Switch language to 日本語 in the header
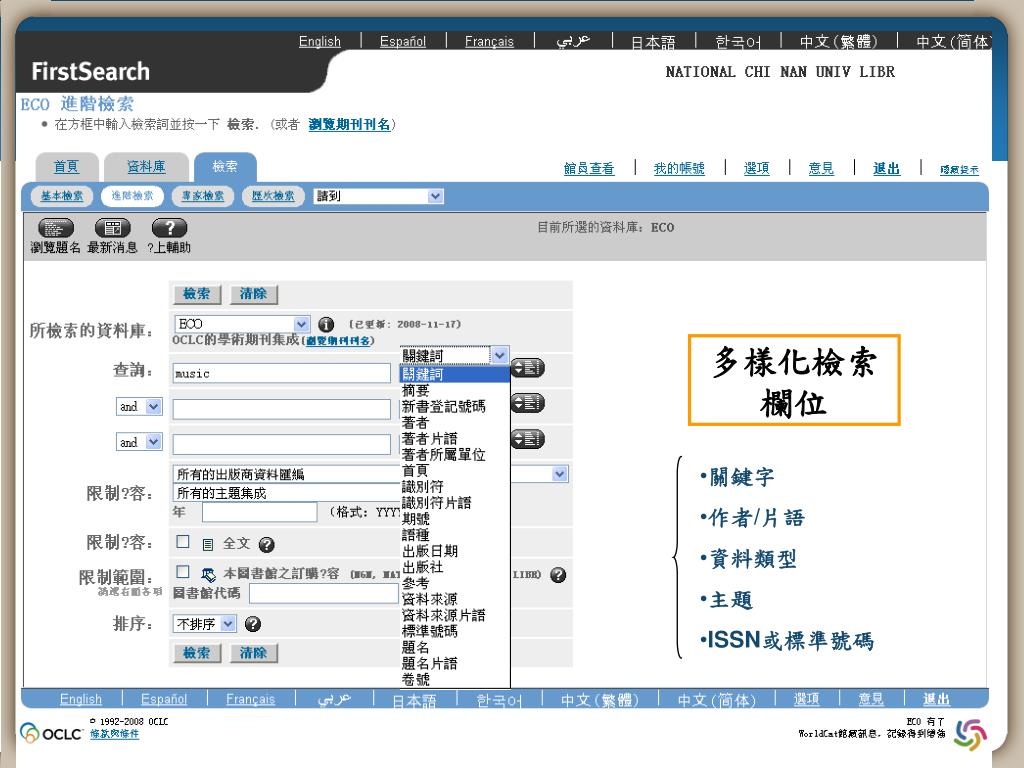The height and width of the screenshot is (768, 1024). [653, 42]
